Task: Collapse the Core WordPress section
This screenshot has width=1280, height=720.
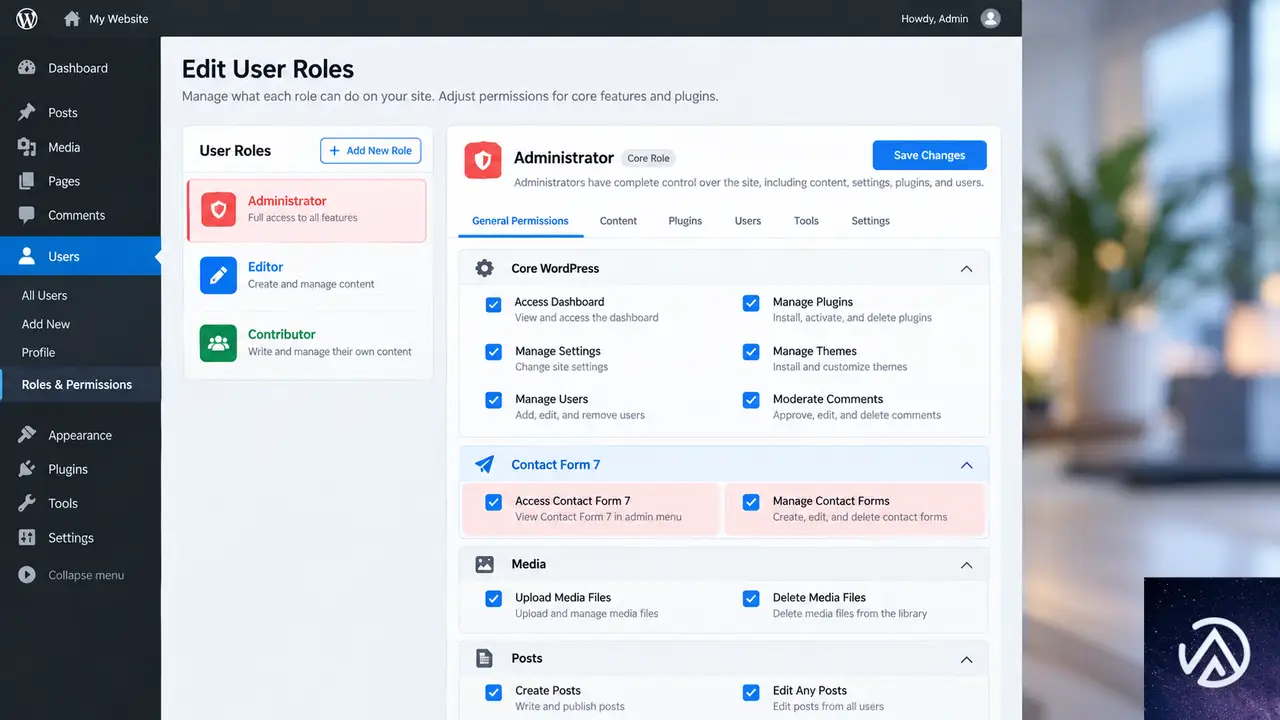Action: 966,268
